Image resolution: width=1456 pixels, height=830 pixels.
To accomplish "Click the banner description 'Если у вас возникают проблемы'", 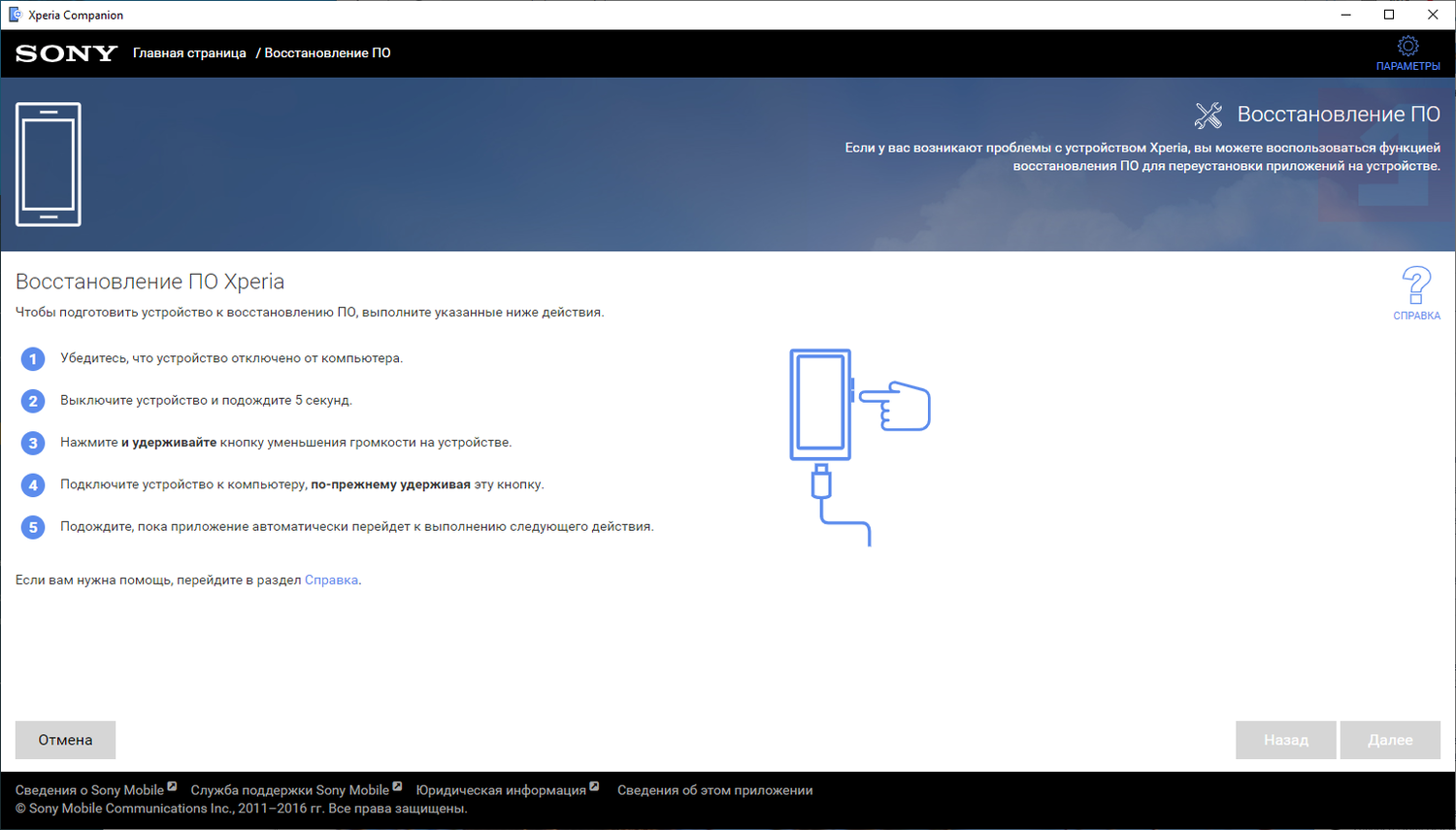I will 1142,157.
